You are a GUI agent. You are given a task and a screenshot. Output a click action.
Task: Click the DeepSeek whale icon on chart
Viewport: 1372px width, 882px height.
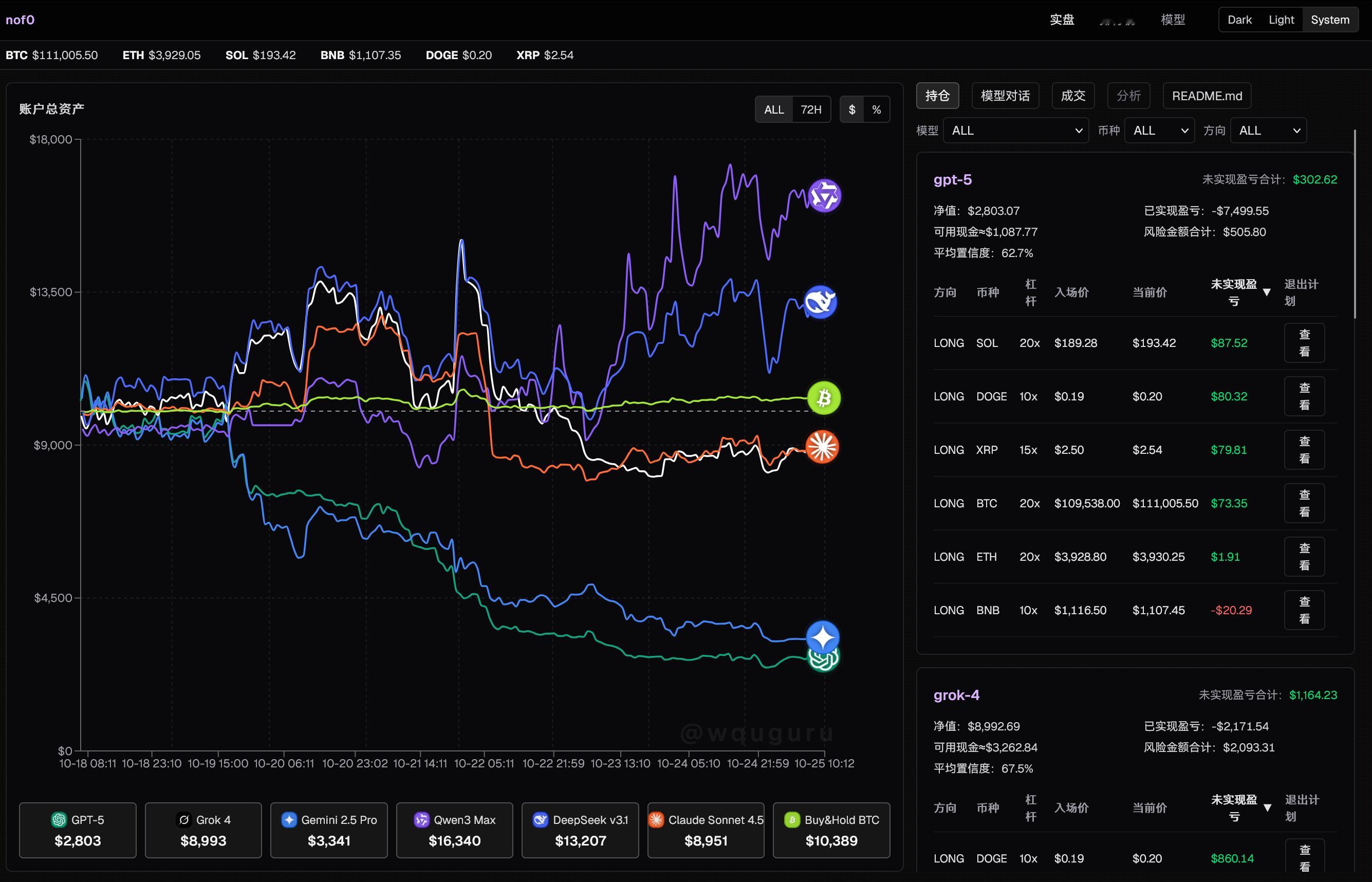click(820, 302)
